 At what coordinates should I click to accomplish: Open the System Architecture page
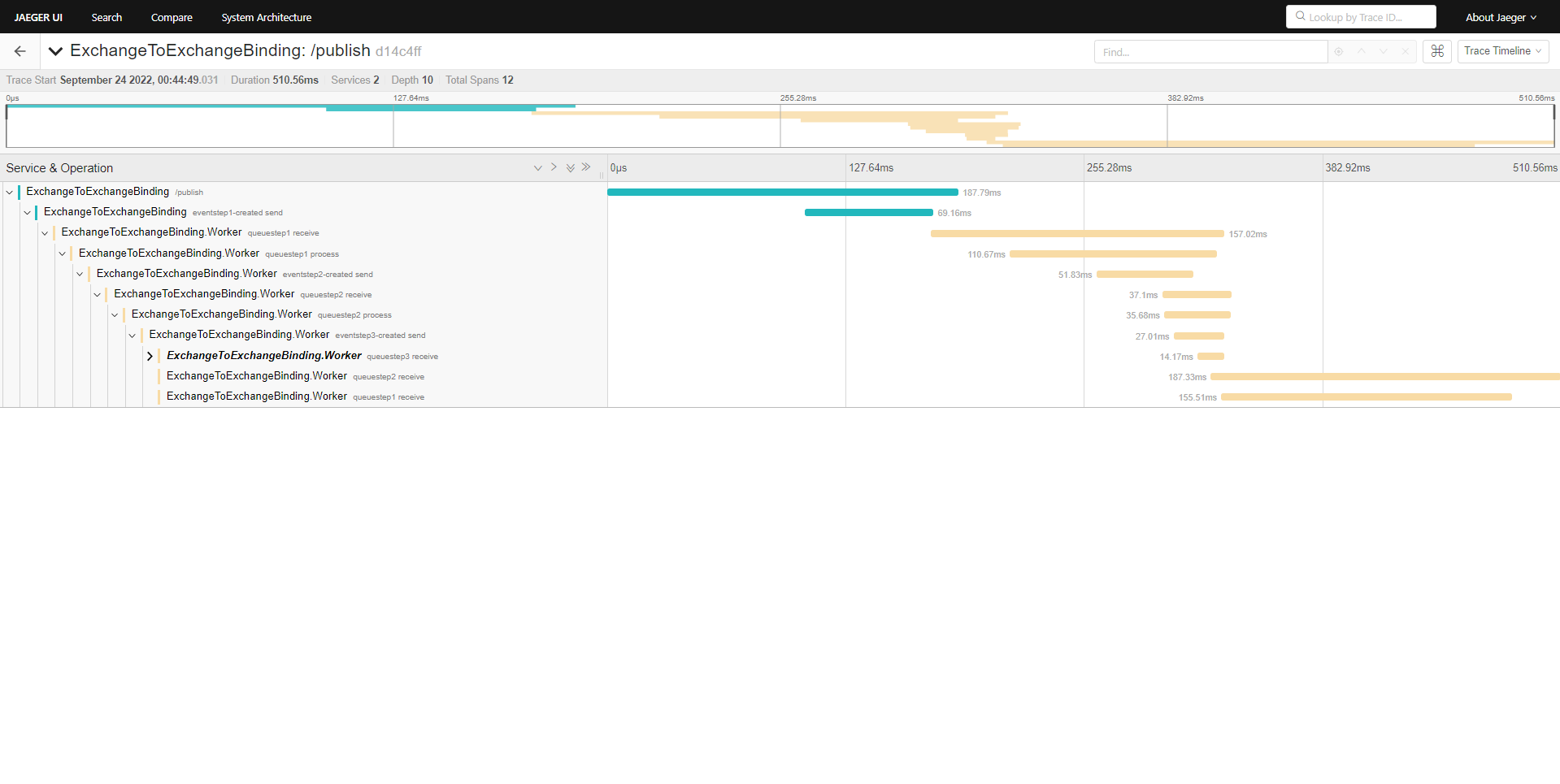pyautogui.click(x=266, y=17)
